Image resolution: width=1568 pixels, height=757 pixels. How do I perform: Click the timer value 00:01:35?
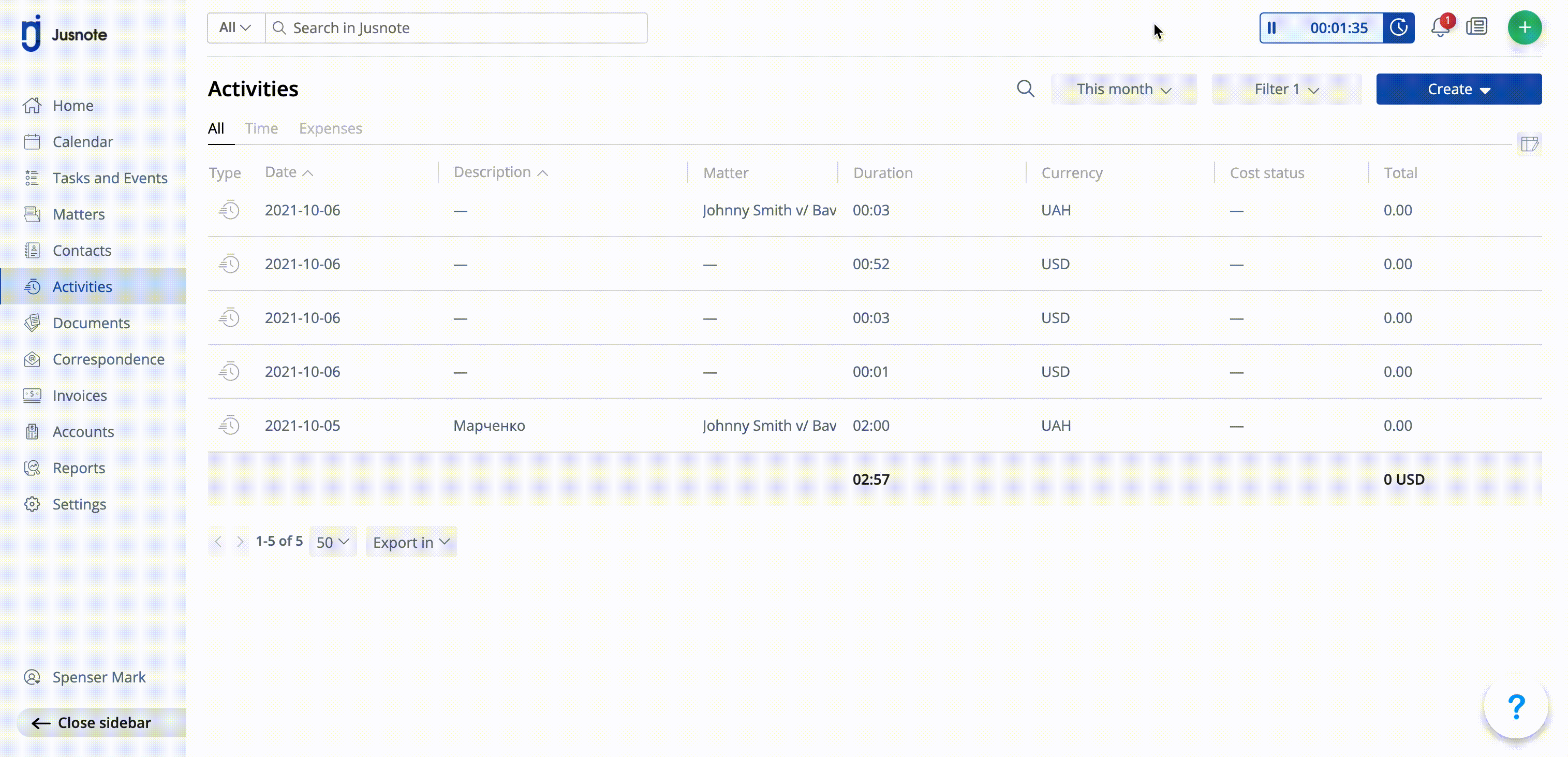pos(1339,28)
